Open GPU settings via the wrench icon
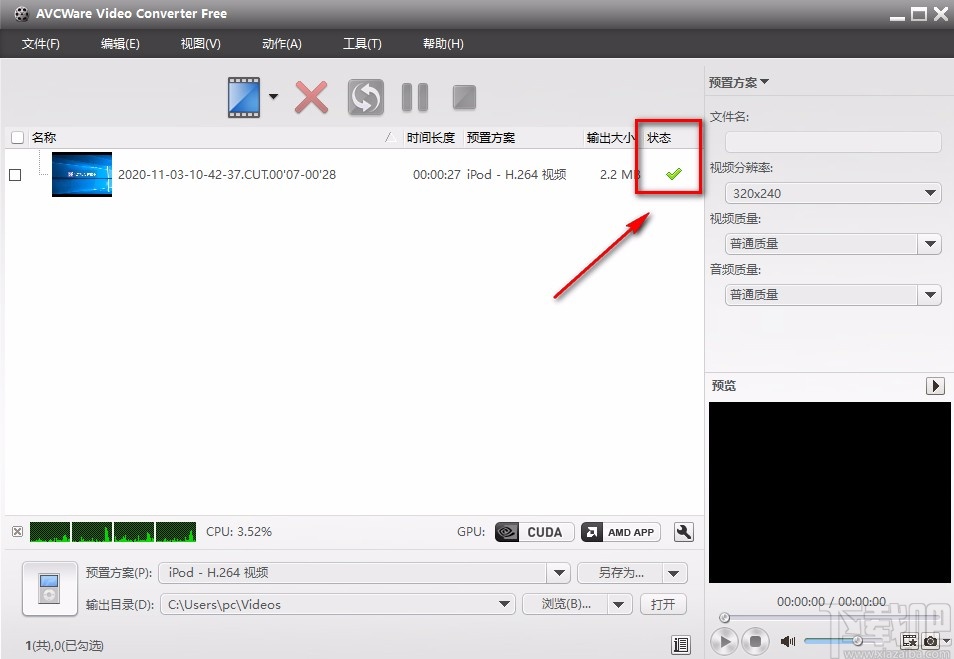This screenshot has width=954, height=659. [x=684, y=532]
